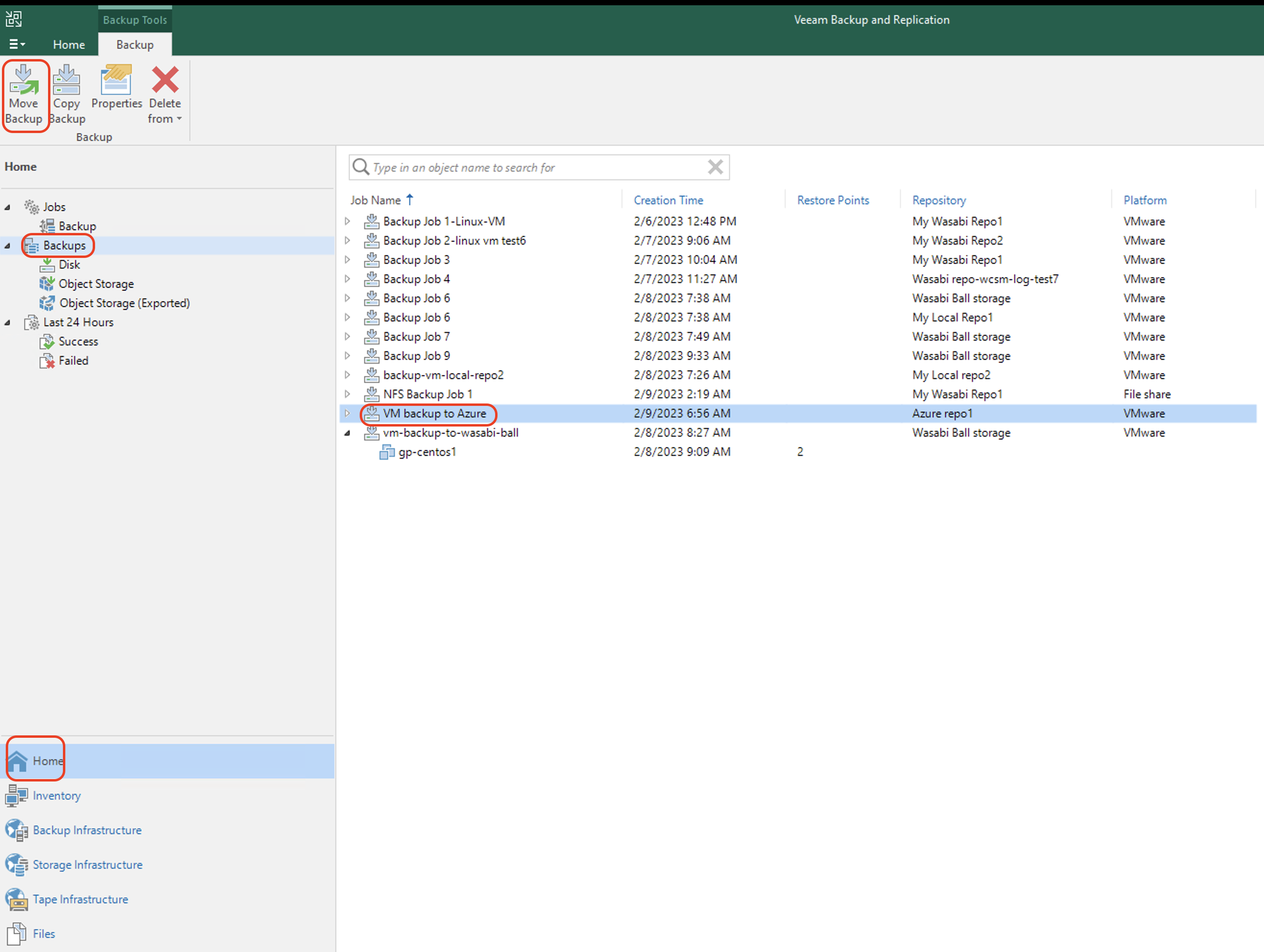Open the Delete from dropdown arrow

click(x=179, y=119)
